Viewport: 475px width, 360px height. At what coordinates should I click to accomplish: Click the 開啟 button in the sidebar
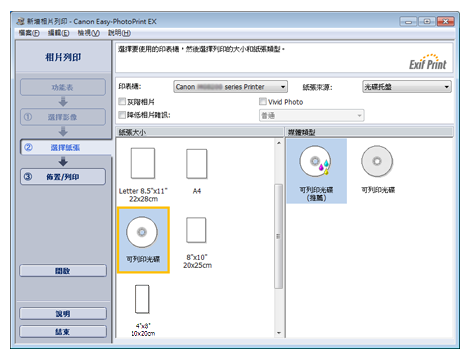[x=63, y=271]
